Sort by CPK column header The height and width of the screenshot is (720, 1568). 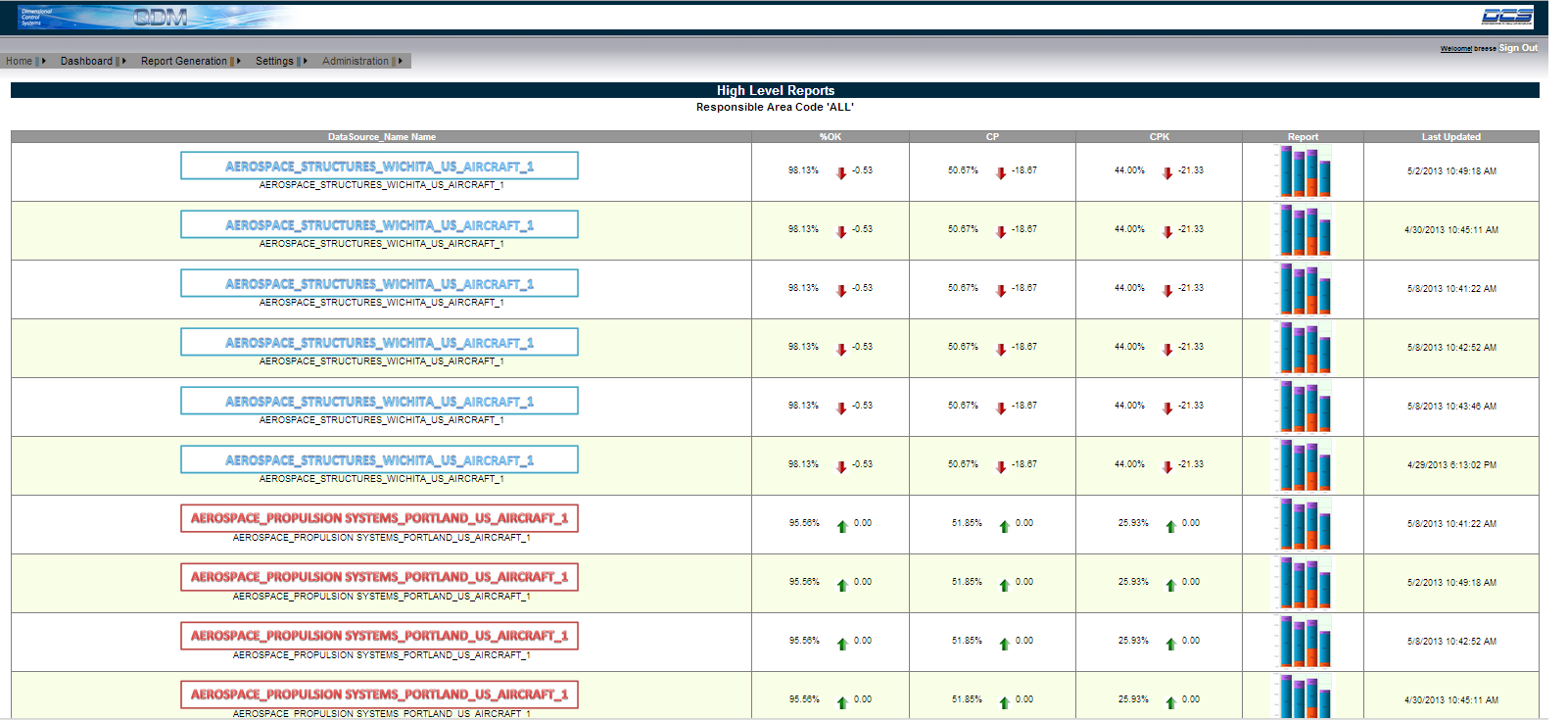tap(1160, 137)
